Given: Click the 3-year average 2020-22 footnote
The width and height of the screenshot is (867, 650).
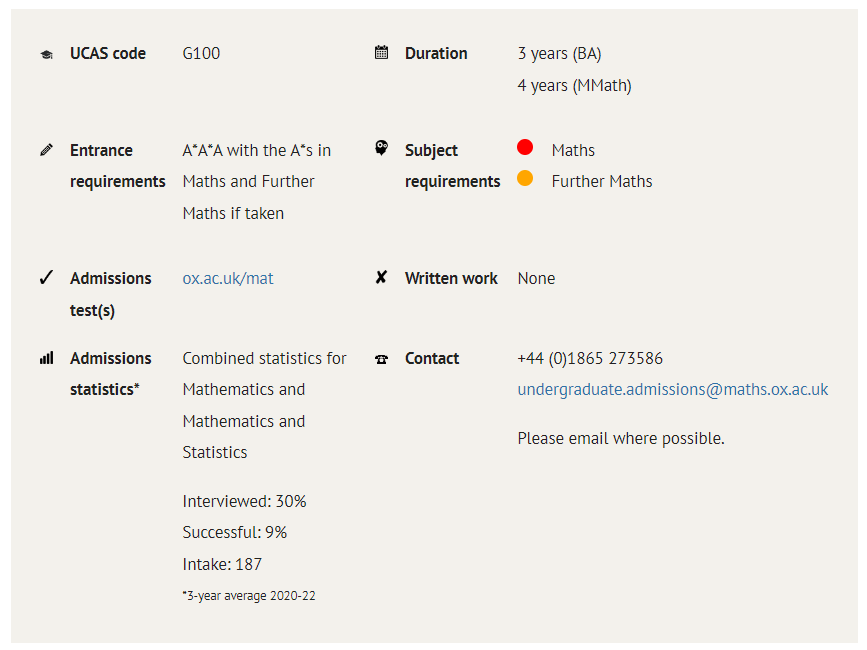Looking at the screenshot, I should 249,596.
